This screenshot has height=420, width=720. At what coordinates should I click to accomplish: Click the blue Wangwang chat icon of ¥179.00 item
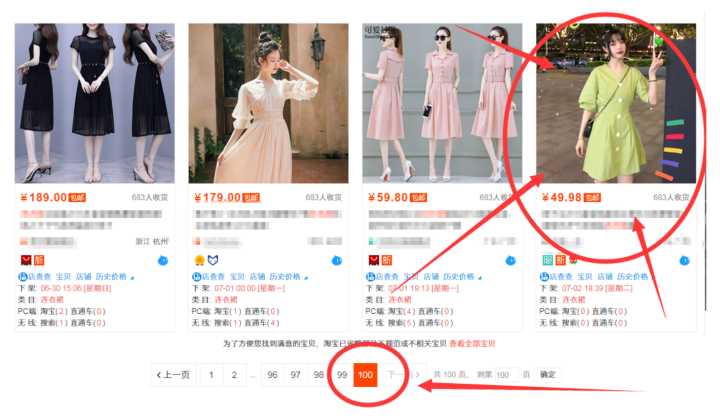point(337,261)
